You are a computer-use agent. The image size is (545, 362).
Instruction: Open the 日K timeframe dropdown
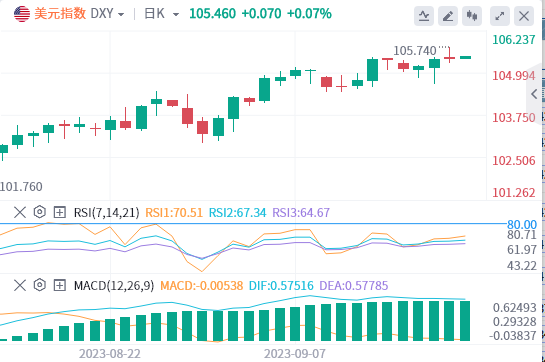point(162,14)
